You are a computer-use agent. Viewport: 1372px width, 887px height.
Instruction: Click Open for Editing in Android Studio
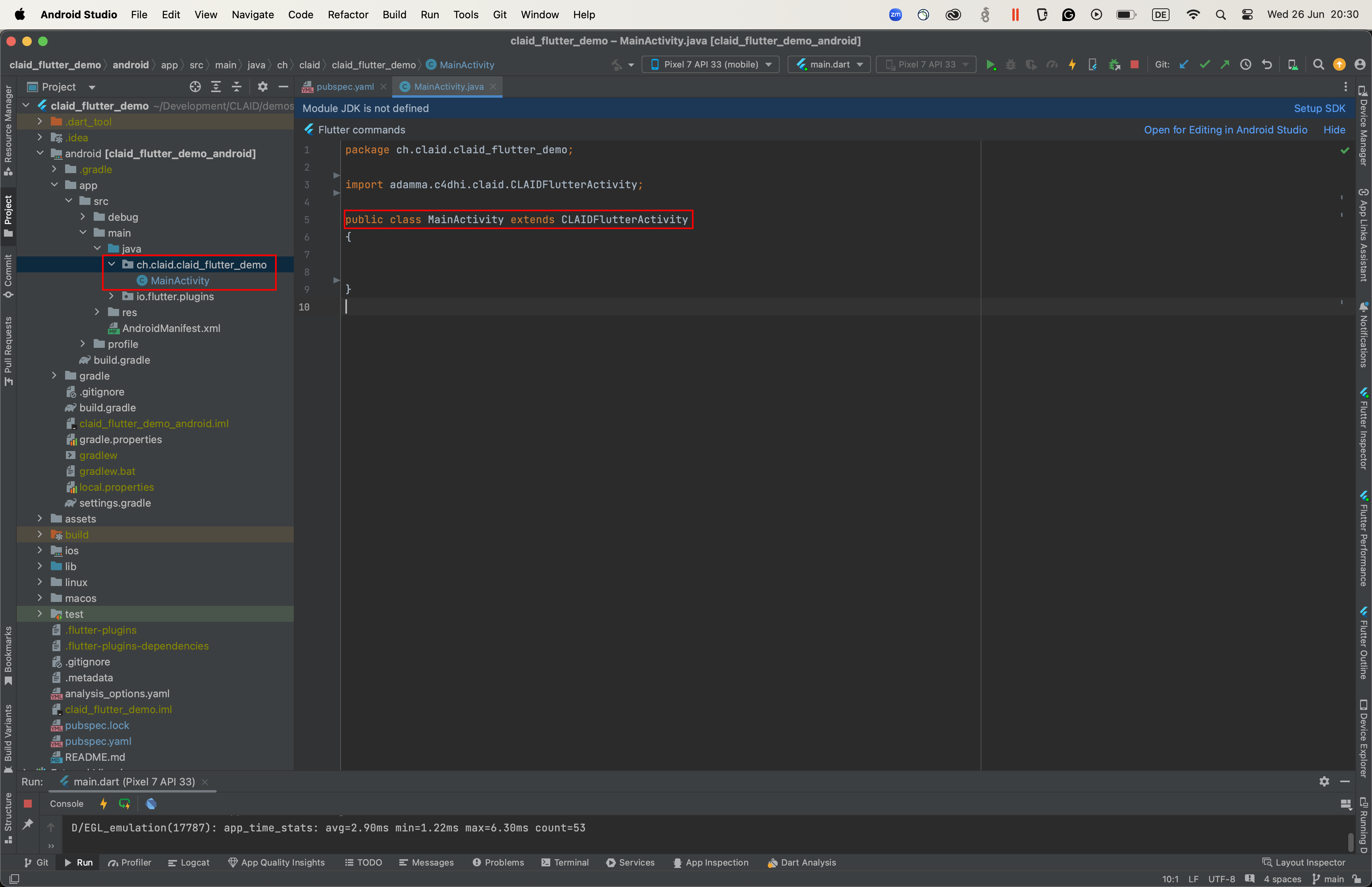tap(1226, 129)
